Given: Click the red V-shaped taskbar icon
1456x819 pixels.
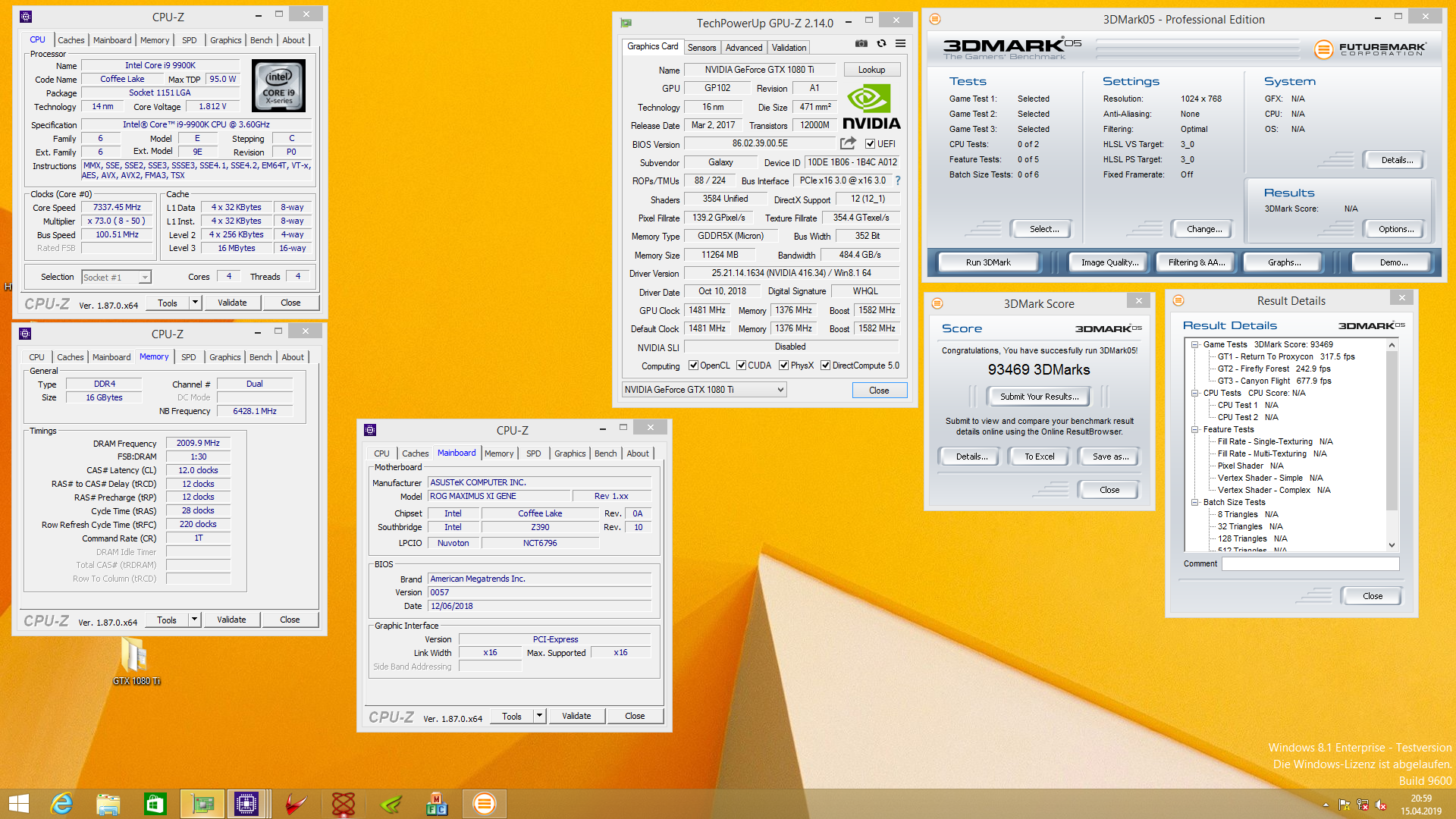Looking at the screenshot, I should coord(296,804).
